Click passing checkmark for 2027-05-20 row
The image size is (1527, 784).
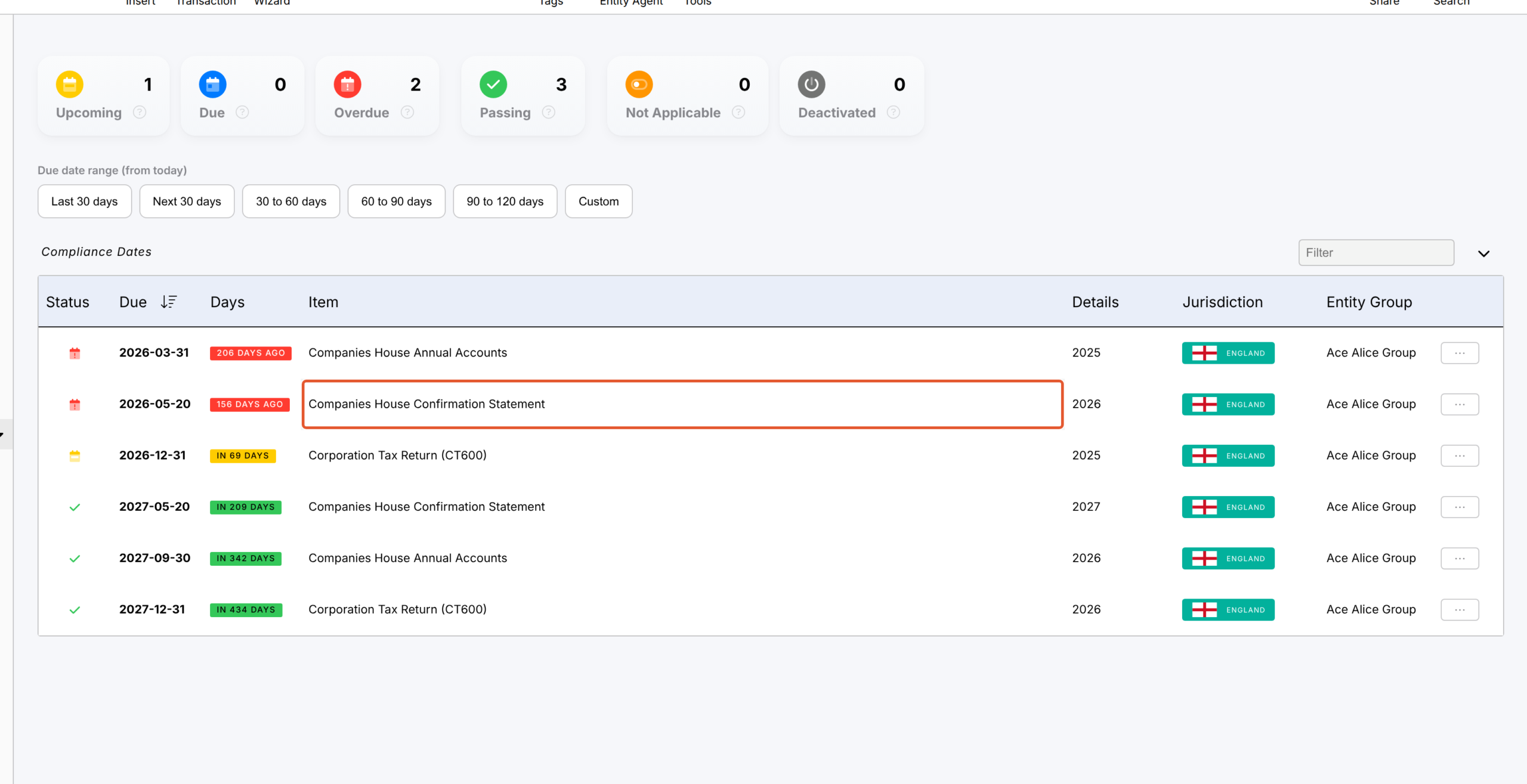[75, 507]
